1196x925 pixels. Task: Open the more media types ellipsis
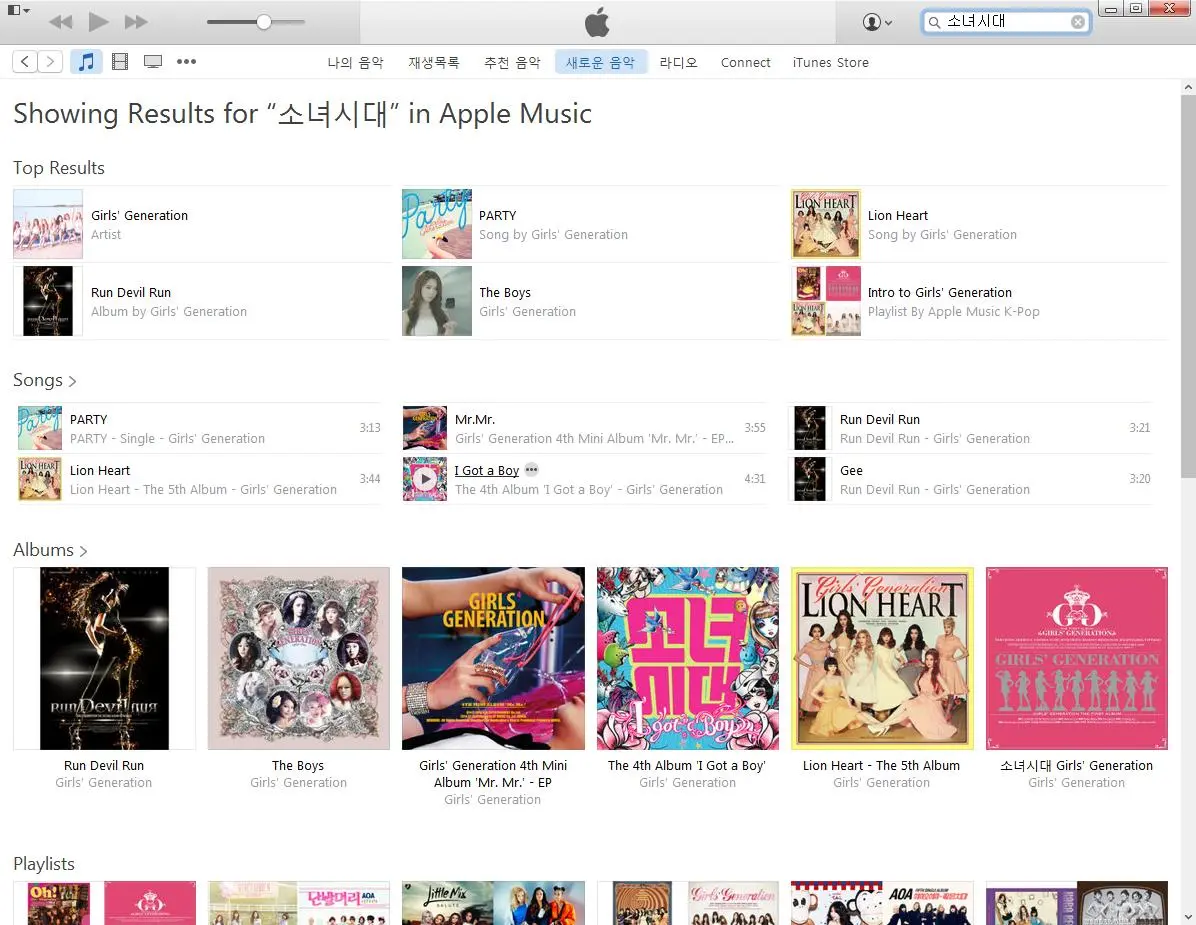pyautogui.click(x=186, y=62)
